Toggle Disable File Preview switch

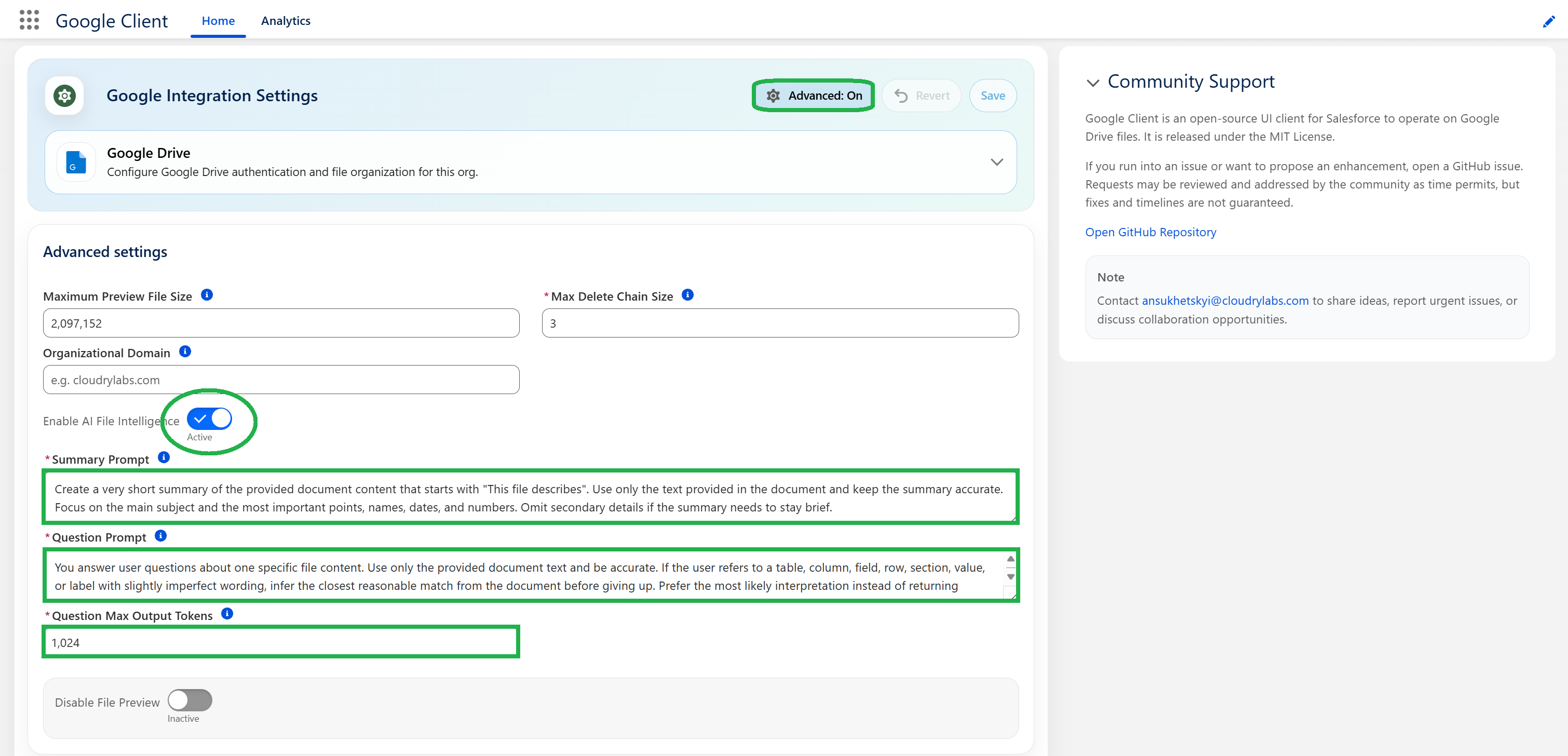click(x=190, y=700)
